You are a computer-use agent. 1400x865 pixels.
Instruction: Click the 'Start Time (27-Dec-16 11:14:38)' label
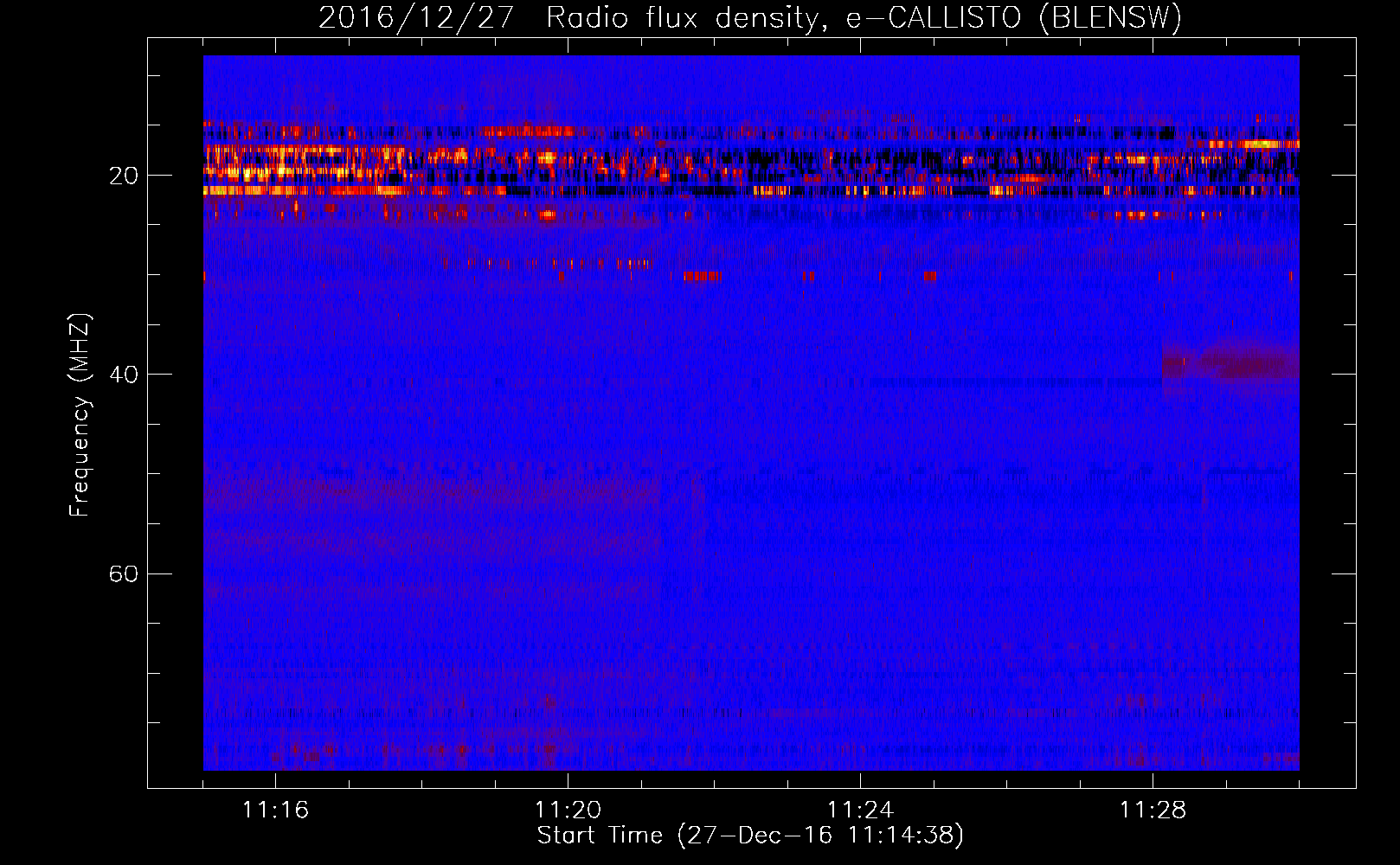(x=750, y=836)
